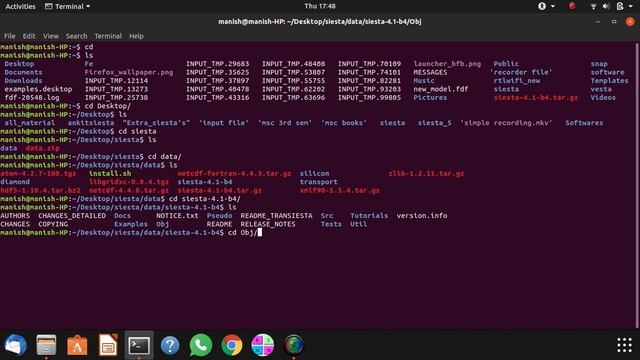The height and width of the screenshot is (360, 640).
Task: Launch WhatsApp from the dock
Action: [x=201, y=345]
